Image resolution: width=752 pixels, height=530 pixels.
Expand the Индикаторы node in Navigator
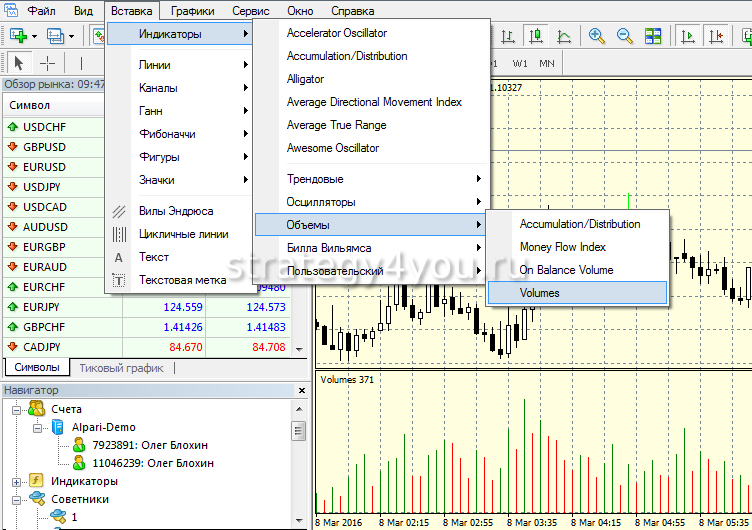pyautogui.click(x=17, y=481)
